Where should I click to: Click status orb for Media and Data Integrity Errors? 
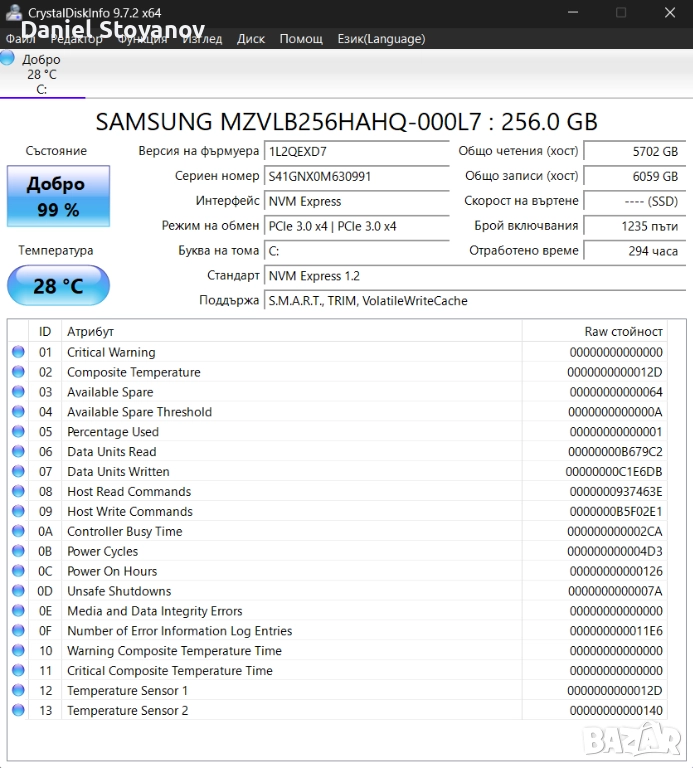[18, 610]
